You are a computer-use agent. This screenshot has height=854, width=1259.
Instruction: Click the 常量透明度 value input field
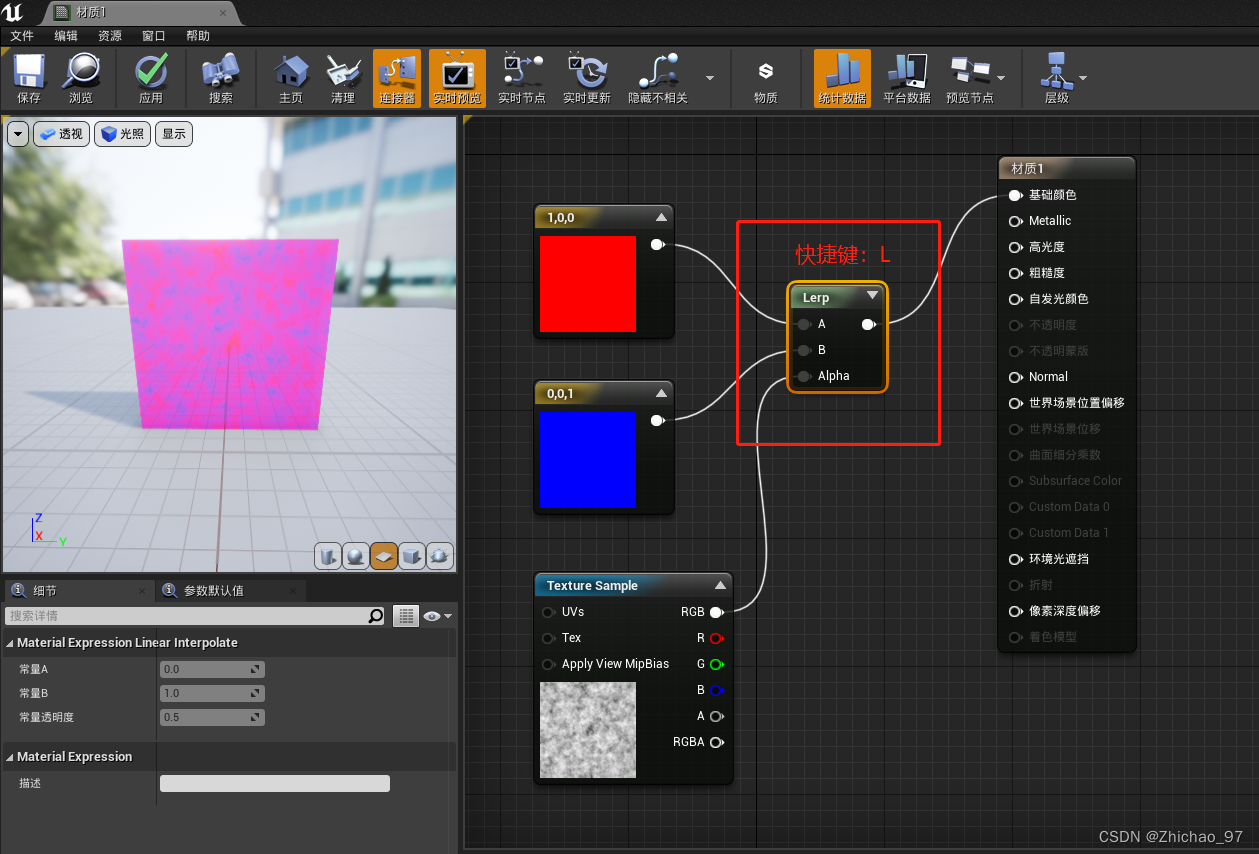[x=210, y=717]
